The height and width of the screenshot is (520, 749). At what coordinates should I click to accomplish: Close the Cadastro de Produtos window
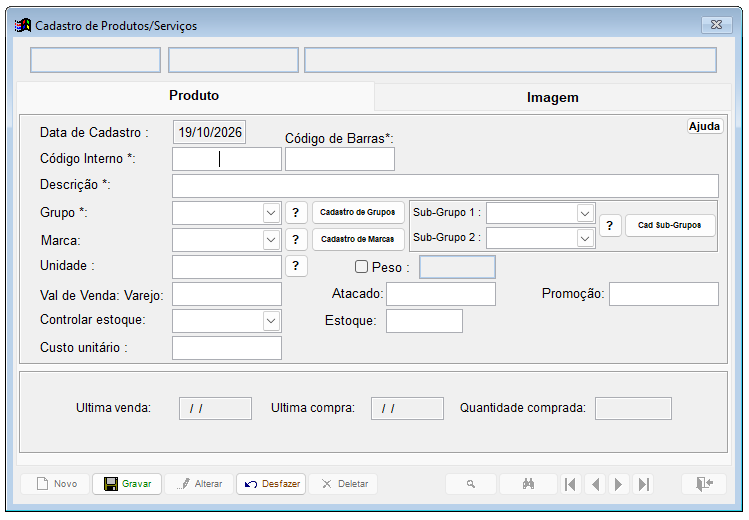[x=717, y=25]
